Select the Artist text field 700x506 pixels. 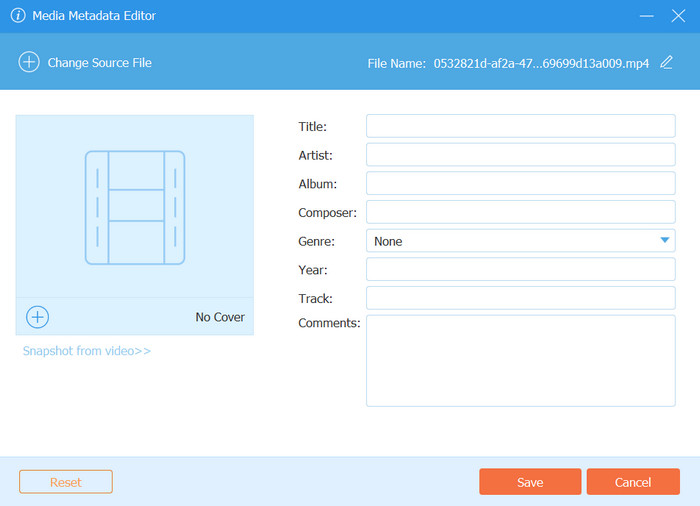tap(520, 155)
